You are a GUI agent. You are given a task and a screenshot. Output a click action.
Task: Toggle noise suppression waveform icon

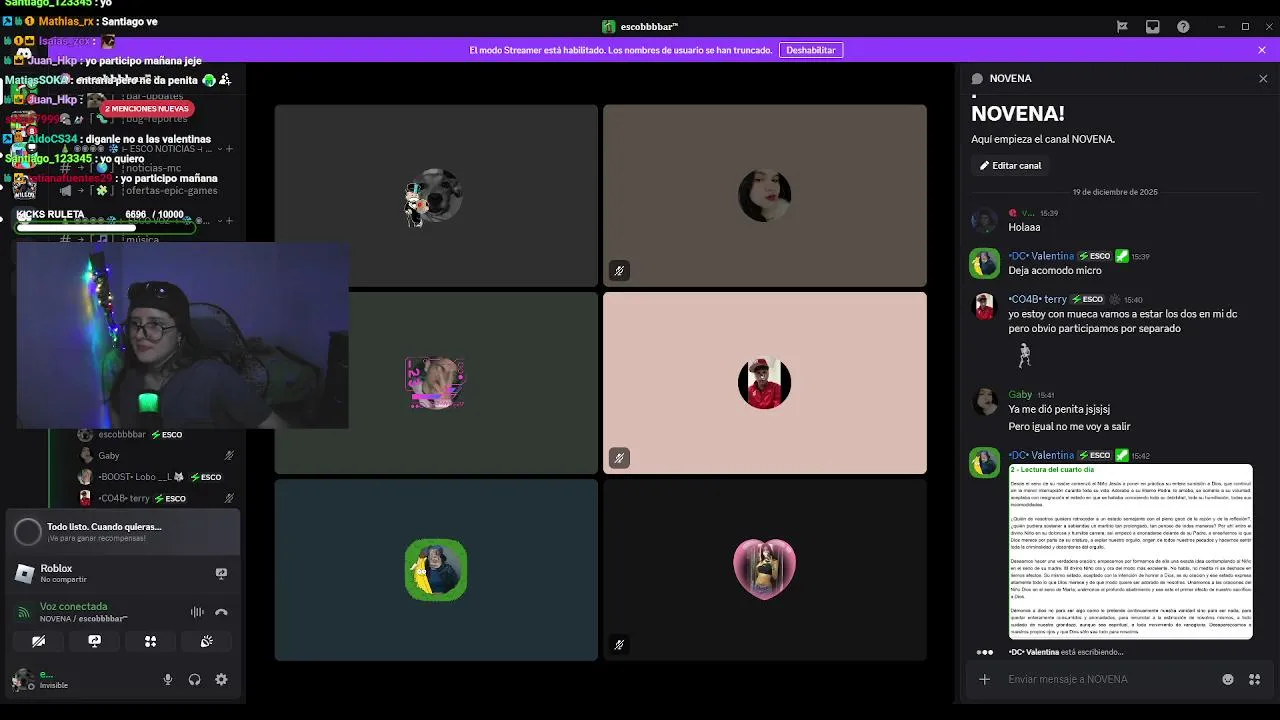[x=197, y=612]
